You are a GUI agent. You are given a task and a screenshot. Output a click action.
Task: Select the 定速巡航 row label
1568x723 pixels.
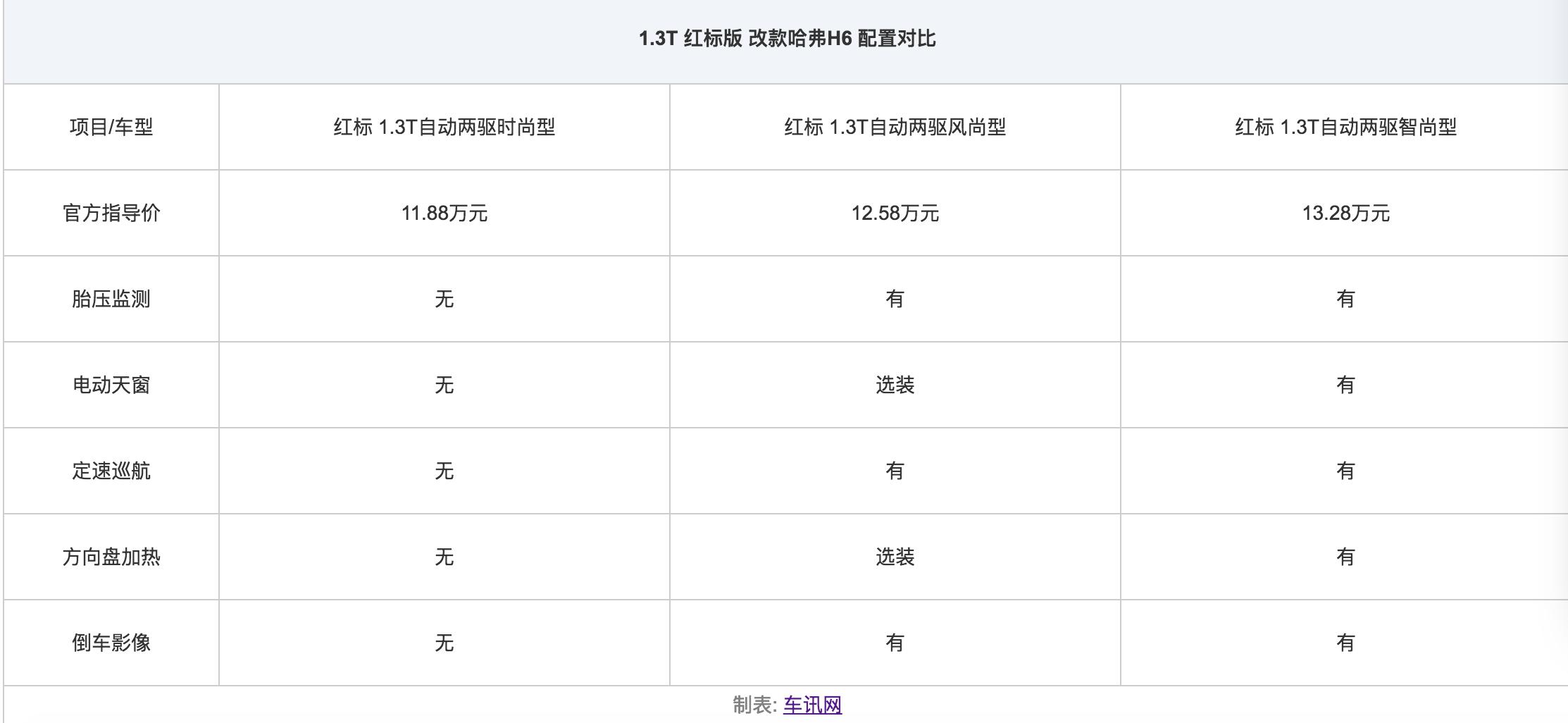coord(111,471)
